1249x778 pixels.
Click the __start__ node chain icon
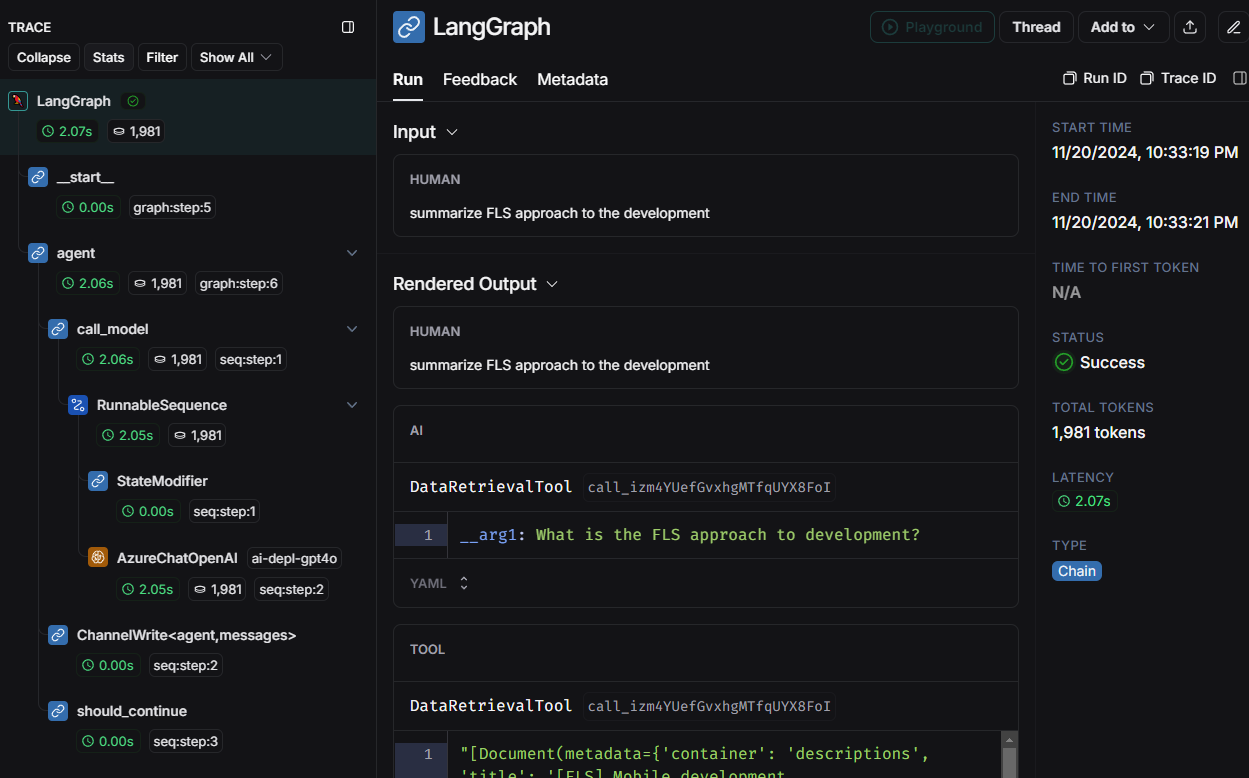(37, 177)
